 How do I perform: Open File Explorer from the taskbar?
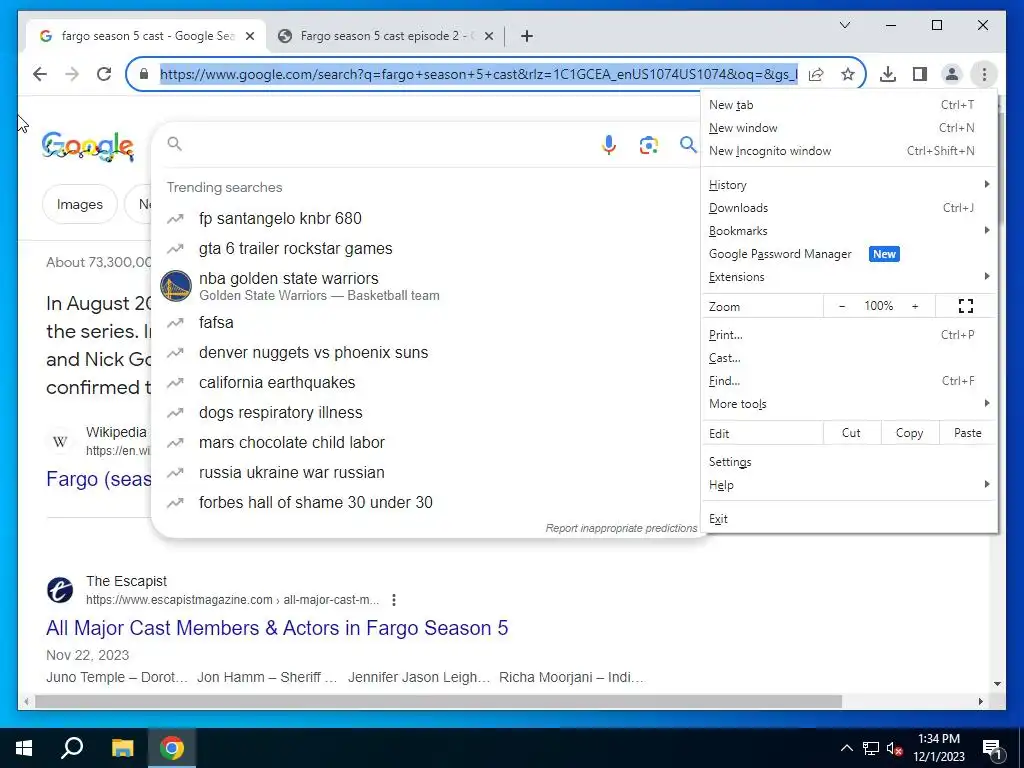point(122,748)
